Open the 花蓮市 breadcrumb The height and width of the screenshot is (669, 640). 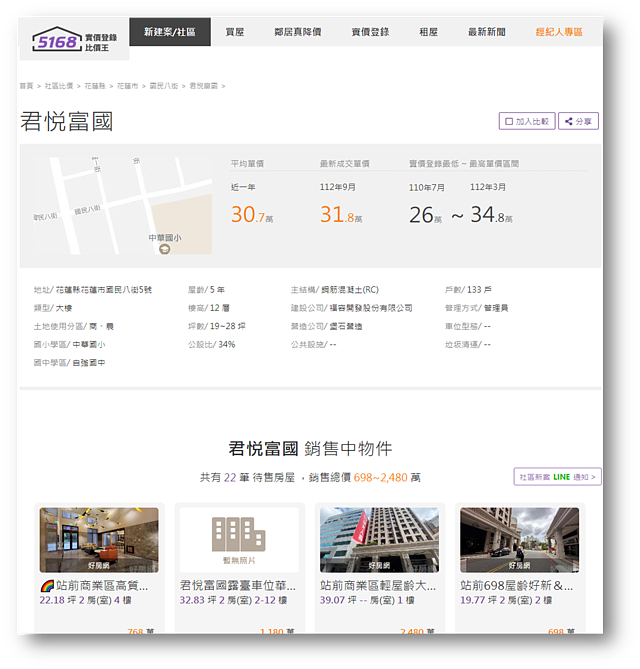127,86
